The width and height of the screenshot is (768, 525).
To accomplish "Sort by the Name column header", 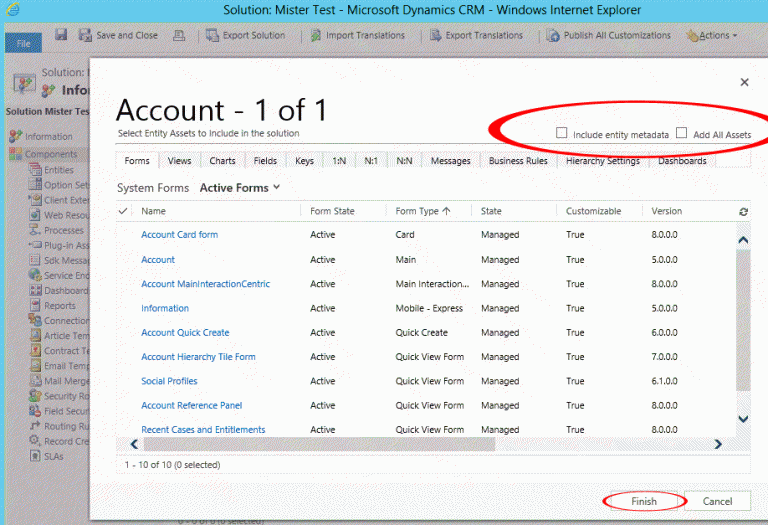I will coord(153,211).
